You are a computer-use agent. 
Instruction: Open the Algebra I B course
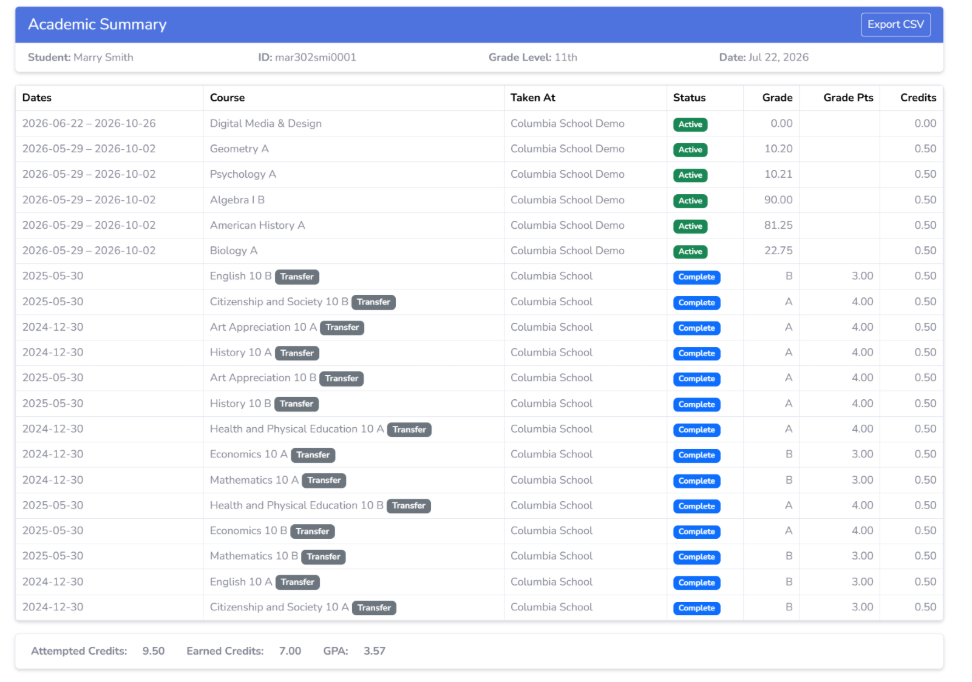(237, 200)
